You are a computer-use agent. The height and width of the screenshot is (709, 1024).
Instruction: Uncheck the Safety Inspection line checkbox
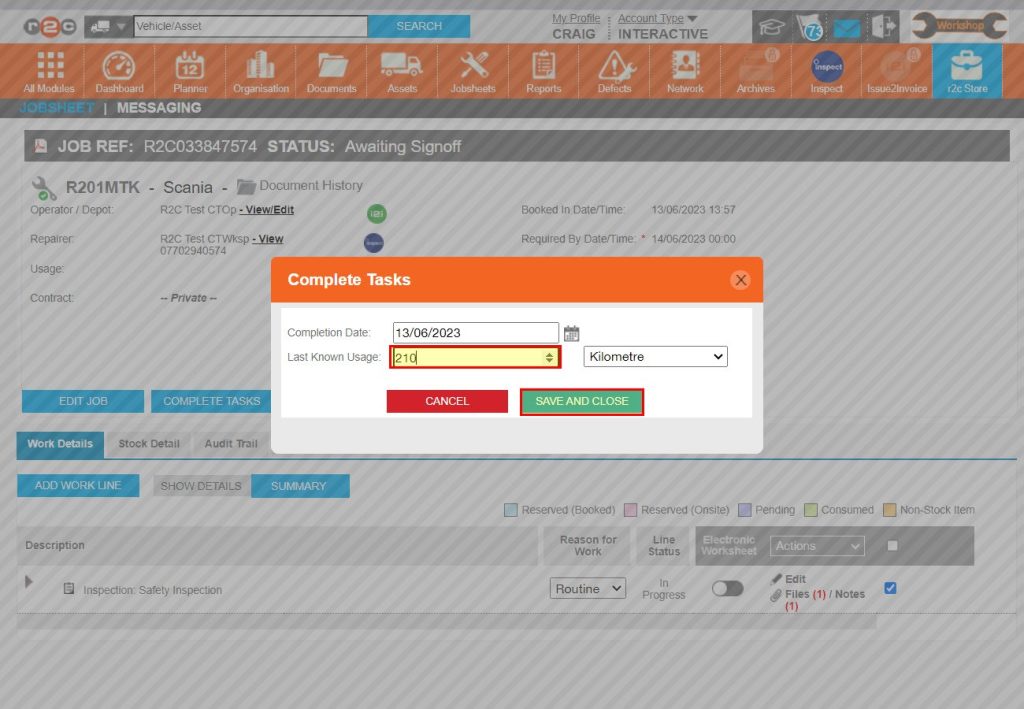pos(890,588)
